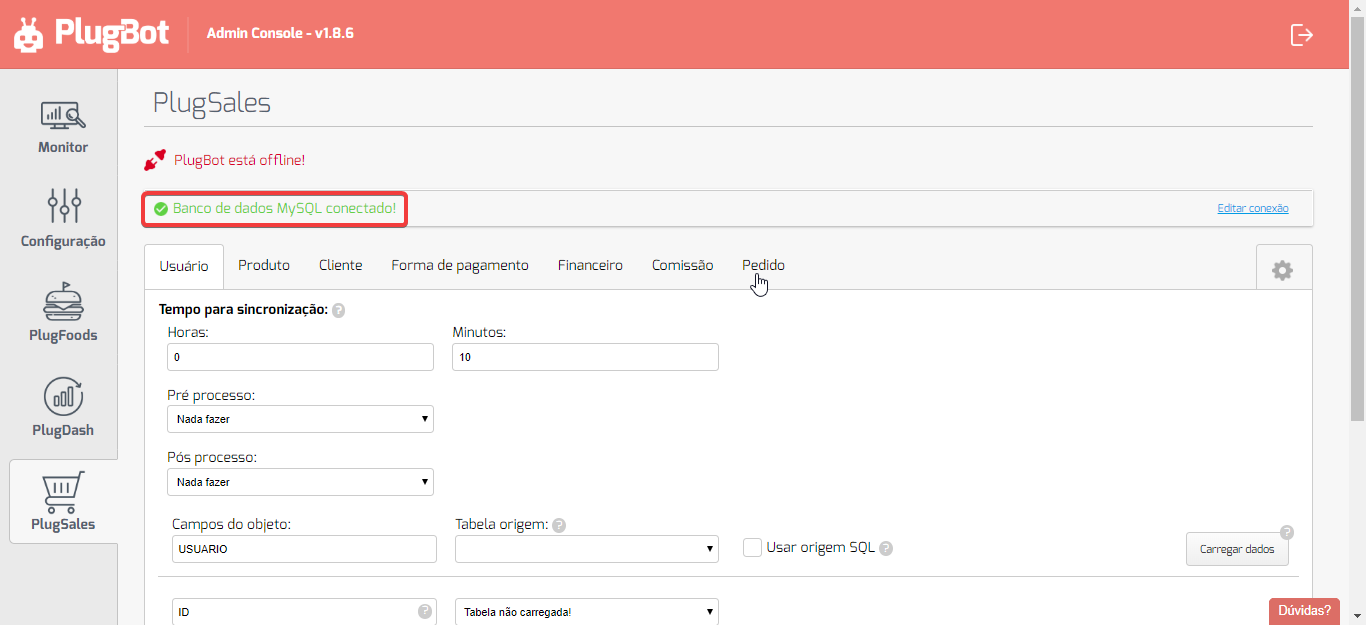This screenshot has width=1366, height=625.
Task: Click the Carregar dados button
Action: point(1237,549)
